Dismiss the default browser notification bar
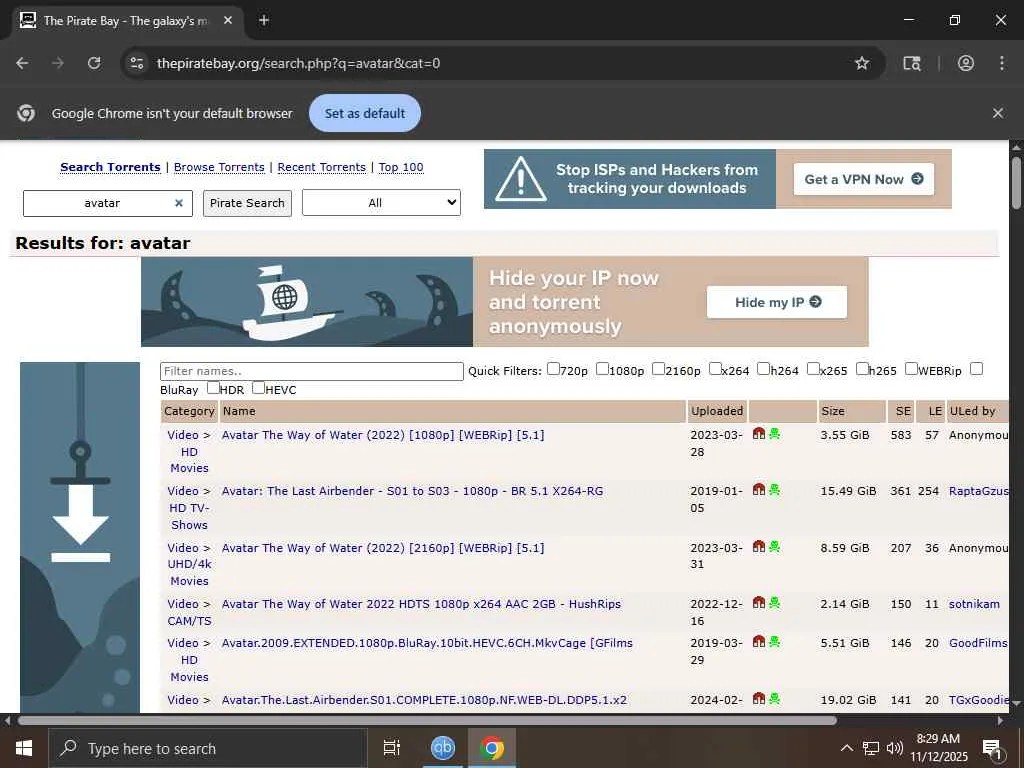1024x768 pixels. click(998, 113)
